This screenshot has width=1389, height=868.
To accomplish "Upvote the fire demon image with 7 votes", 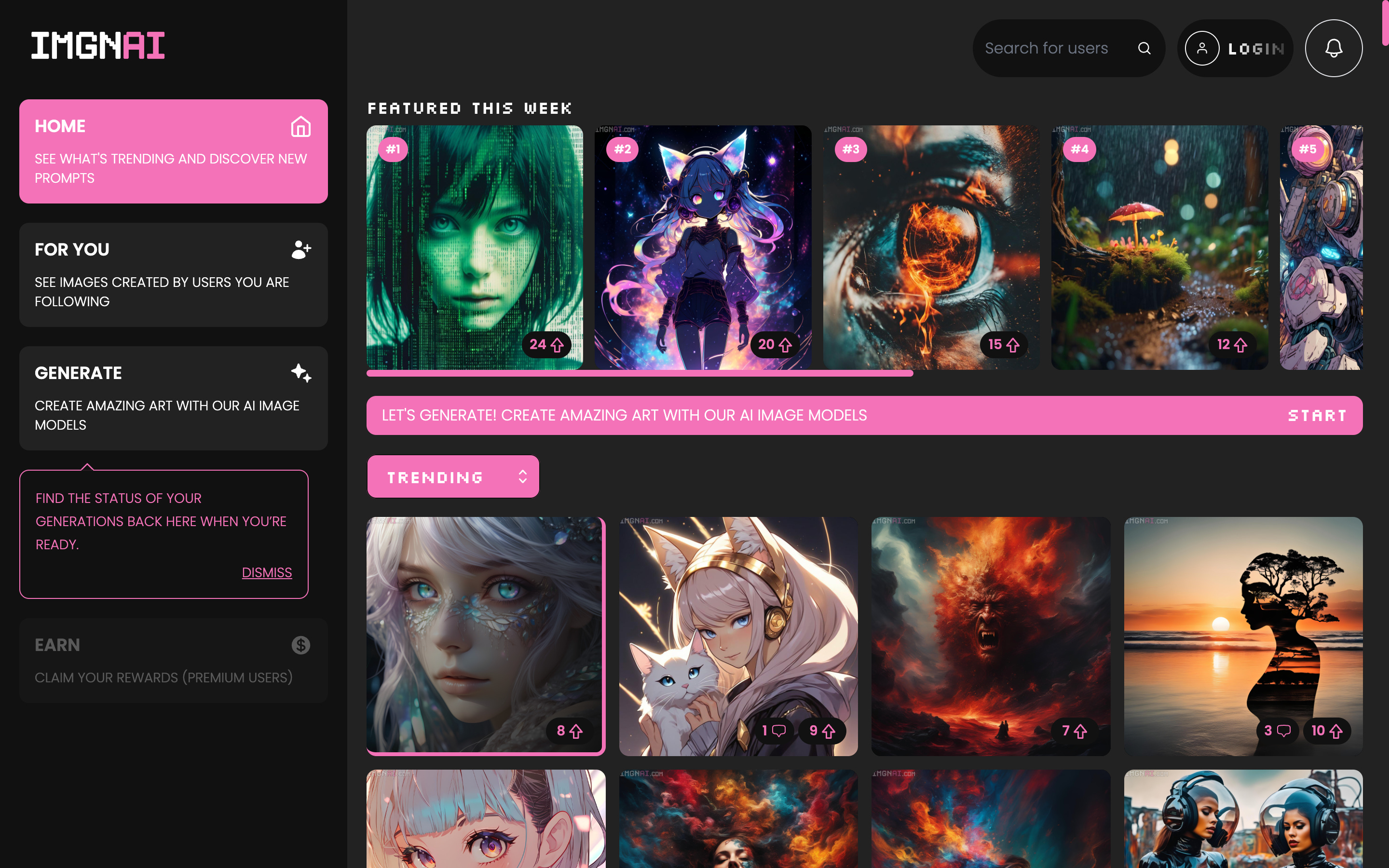I will point(1075,731).
